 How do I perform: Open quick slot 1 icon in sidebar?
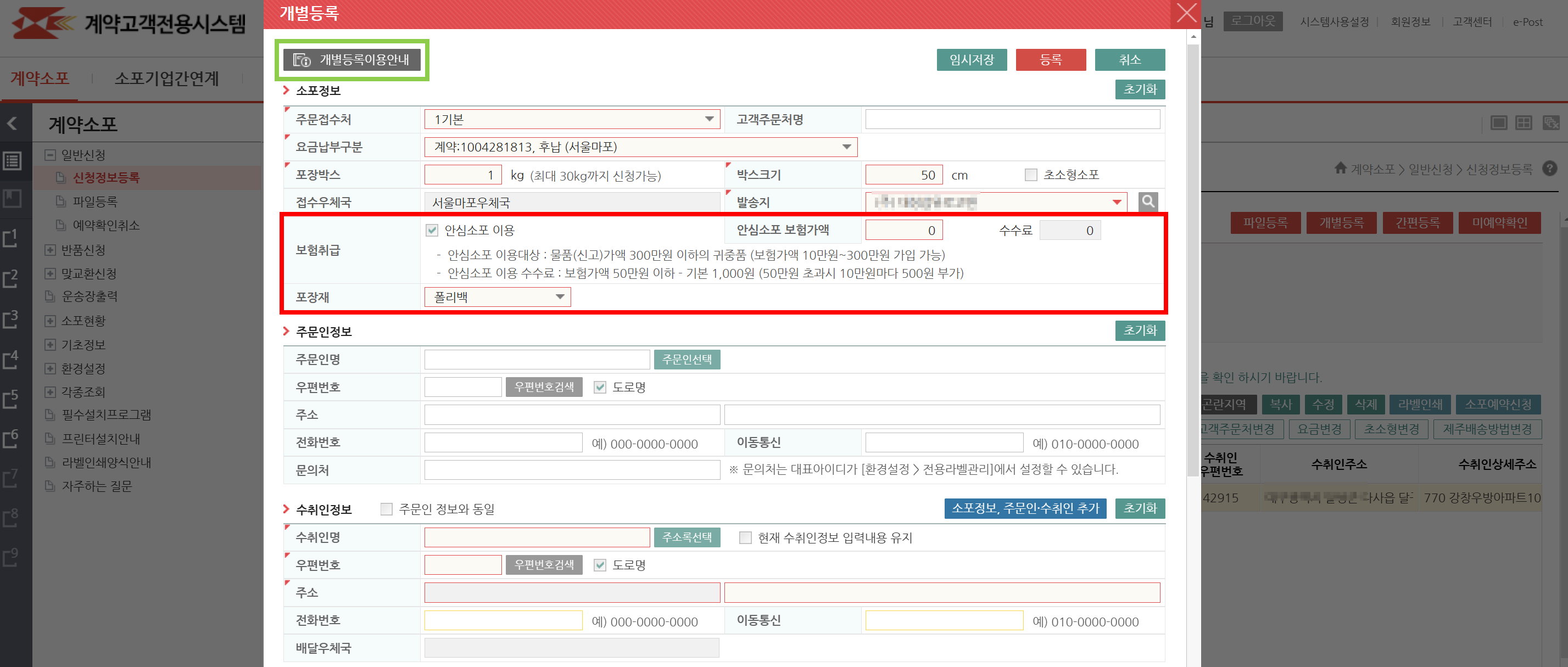click(11, 238)
